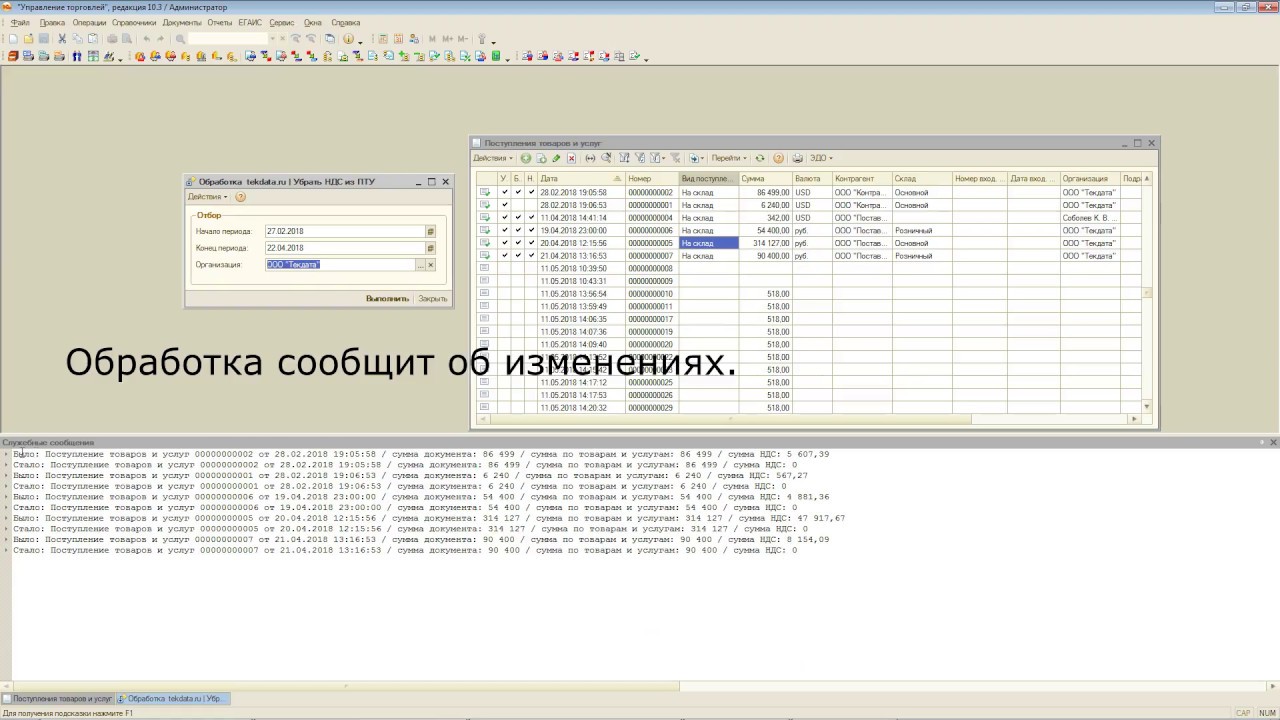Open ЭДО dropdown in receipts toolbar
The height and width of the screenshot is (720, 1280).
point(821,158)
